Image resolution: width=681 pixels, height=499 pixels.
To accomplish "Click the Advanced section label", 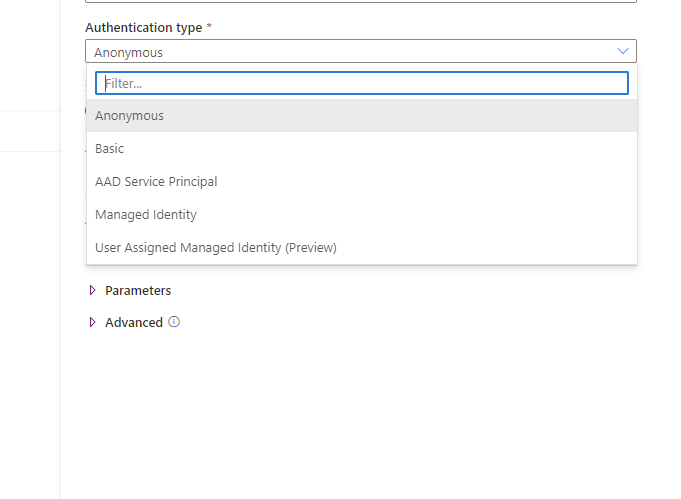I will point(134,323).
